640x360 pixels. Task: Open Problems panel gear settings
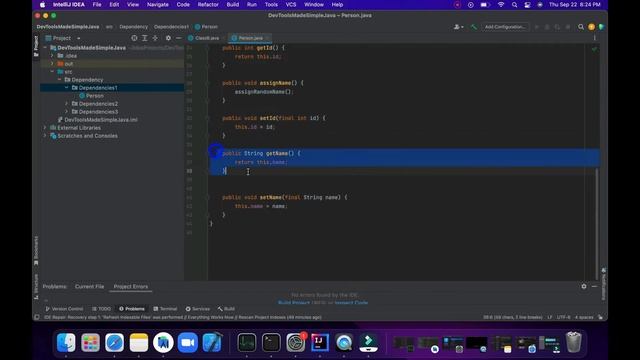point(584,287)
